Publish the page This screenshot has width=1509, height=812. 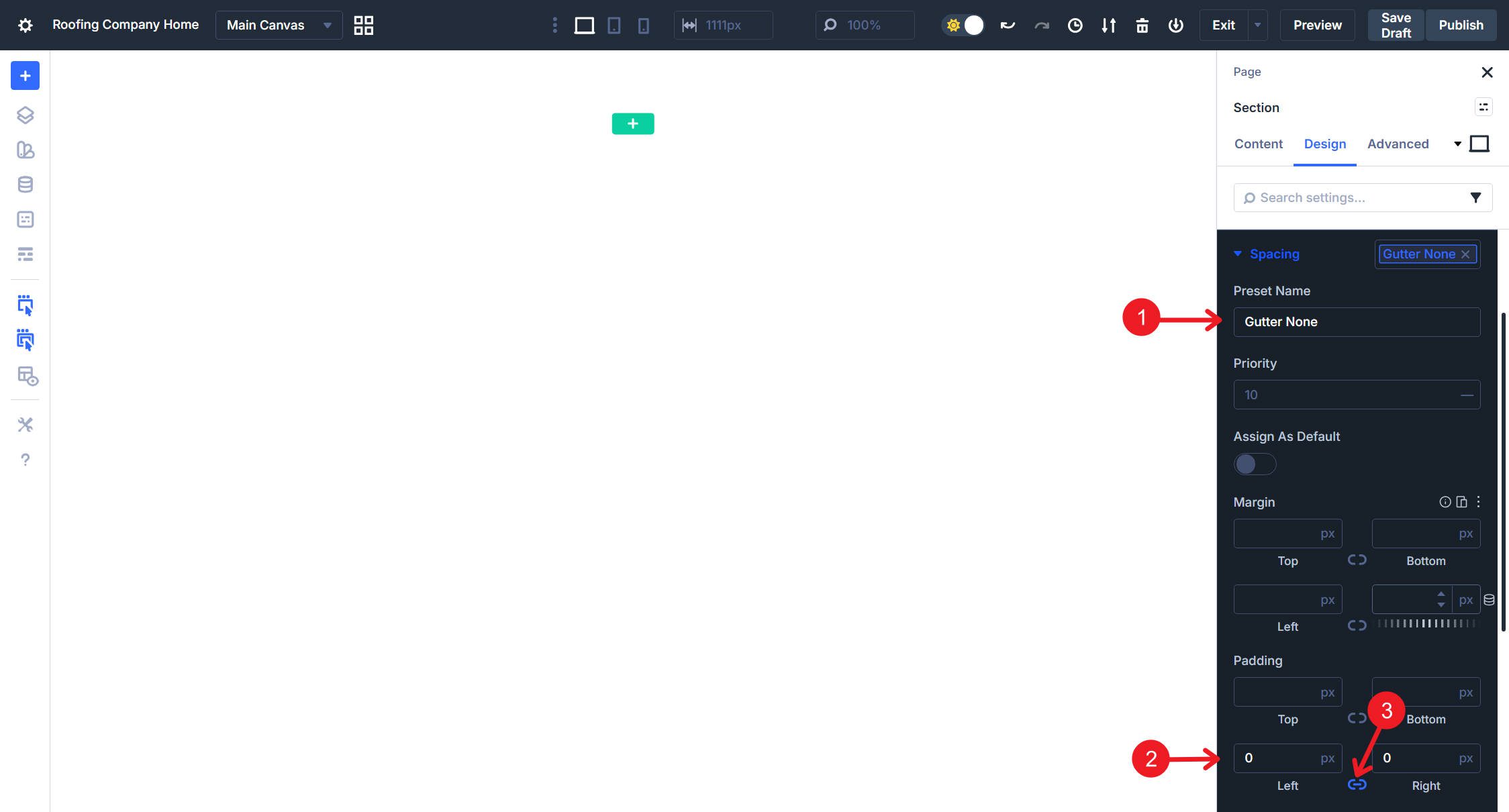[1462, 25]
